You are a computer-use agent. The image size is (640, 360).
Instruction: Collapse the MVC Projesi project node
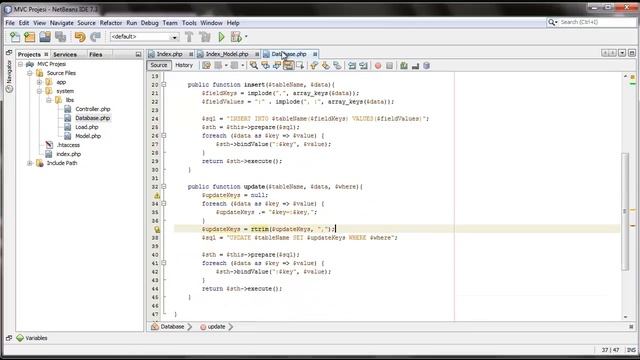20,64
